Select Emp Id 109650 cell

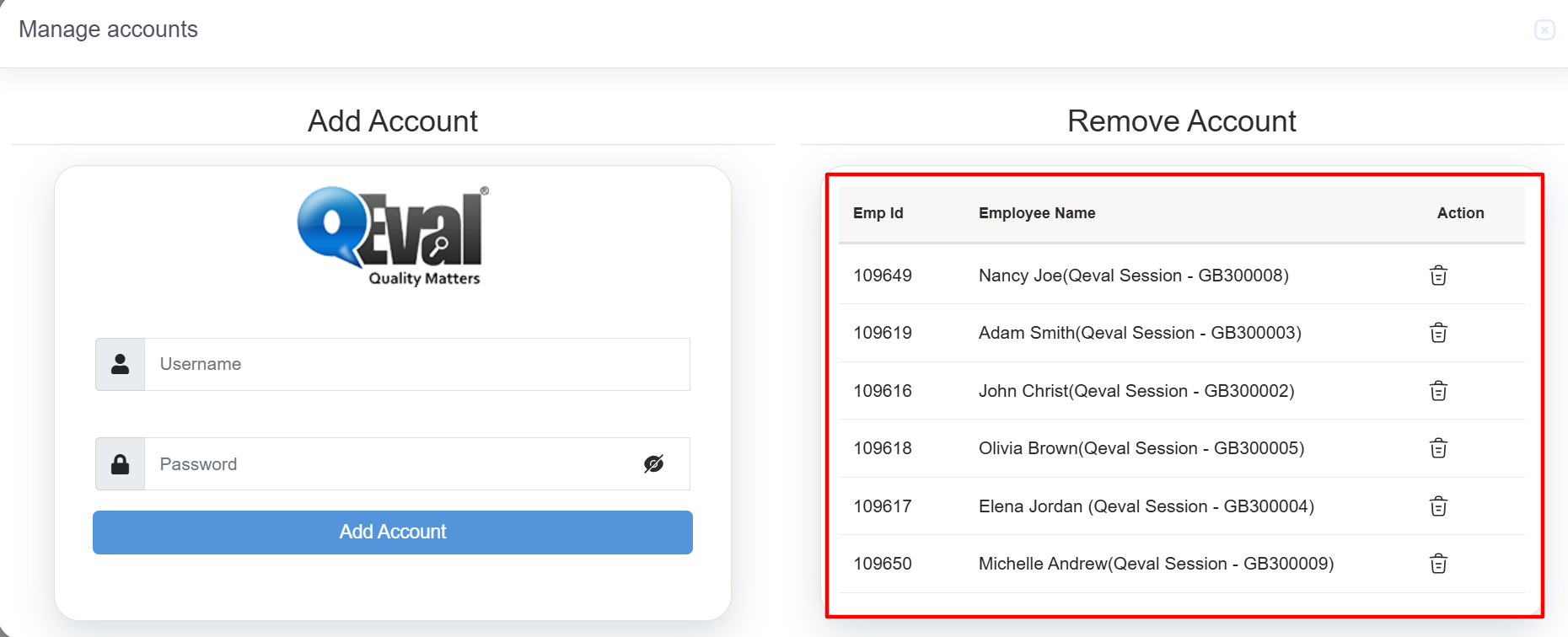[883, 564]
